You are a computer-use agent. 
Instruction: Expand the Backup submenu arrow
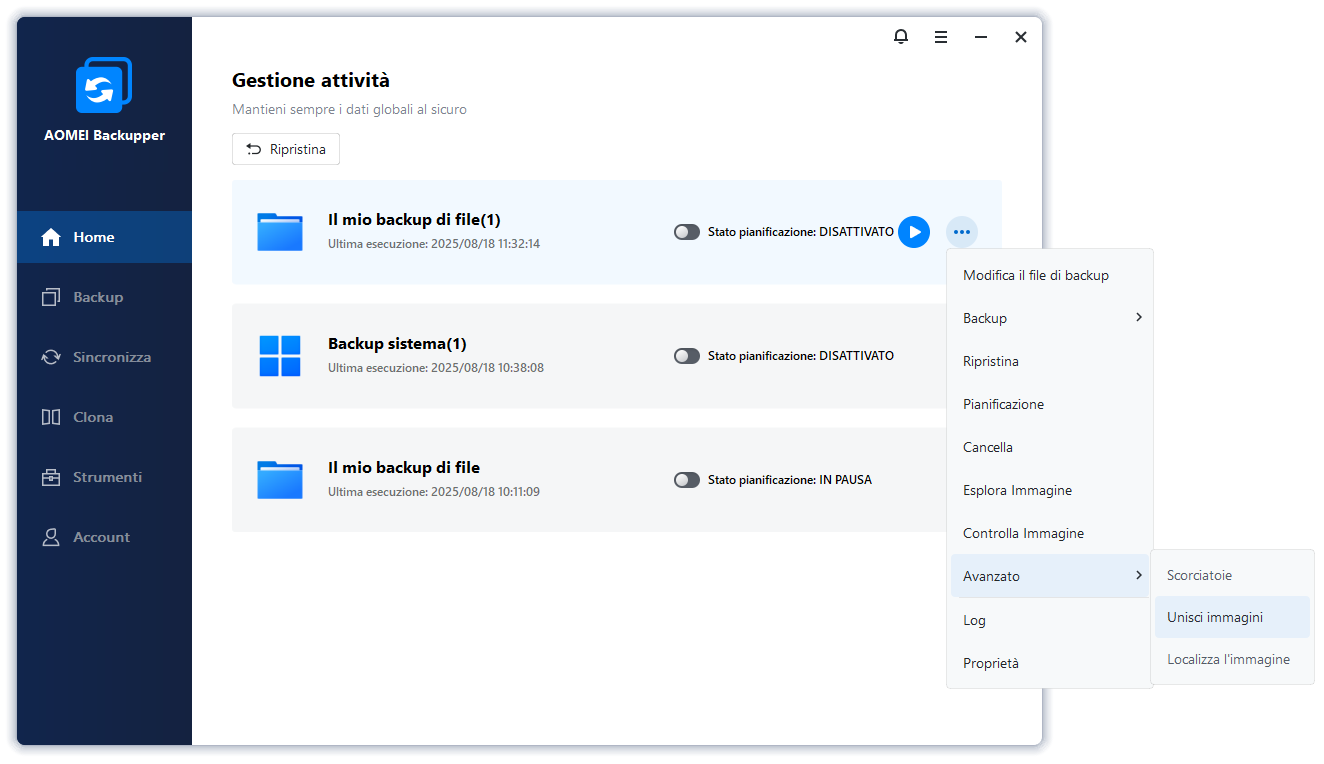1138,318
